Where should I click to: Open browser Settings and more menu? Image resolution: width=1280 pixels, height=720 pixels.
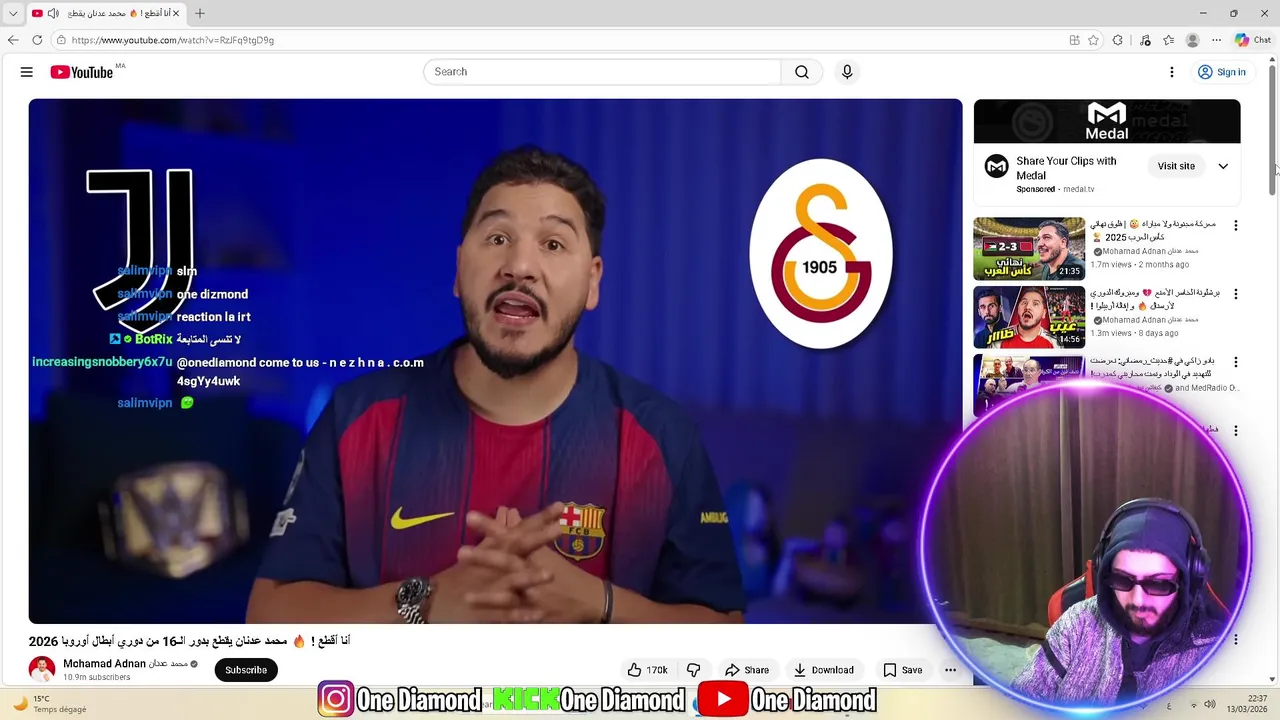click(1216, 40)
